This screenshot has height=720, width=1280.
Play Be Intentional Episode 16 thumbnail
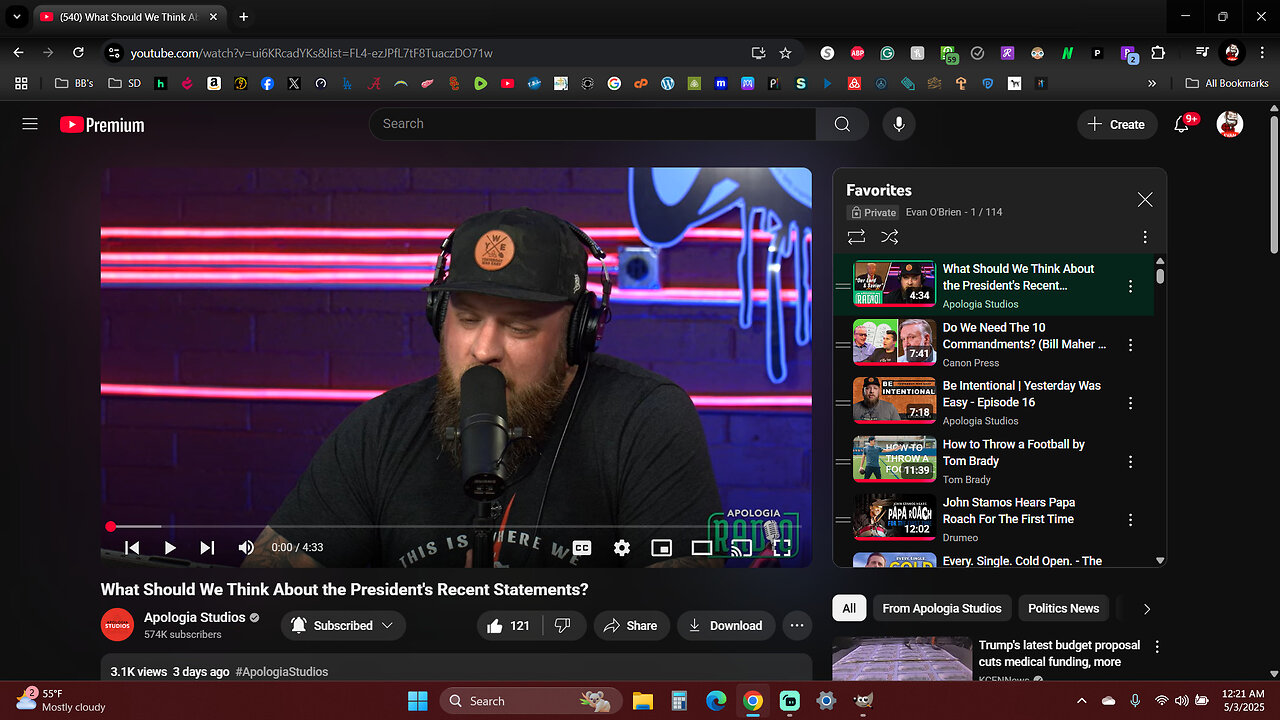(x=894, y=400)
